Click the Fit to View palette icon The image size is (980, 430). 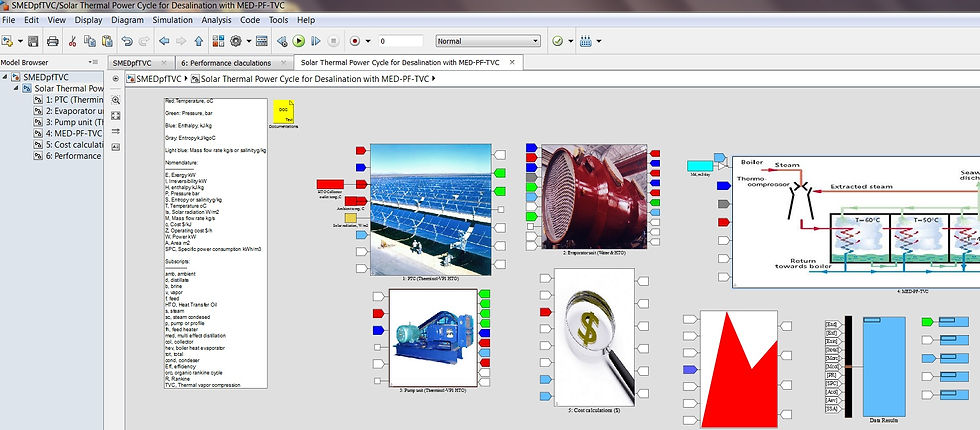pyautogui.click(x=116, y=116)
